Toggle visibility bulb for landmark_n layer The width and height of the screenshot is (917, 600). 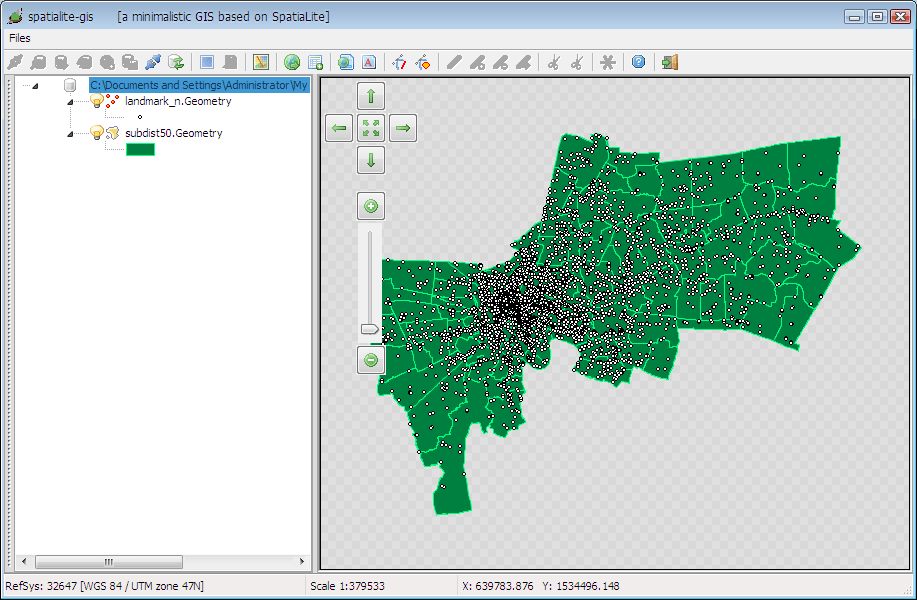97,101
